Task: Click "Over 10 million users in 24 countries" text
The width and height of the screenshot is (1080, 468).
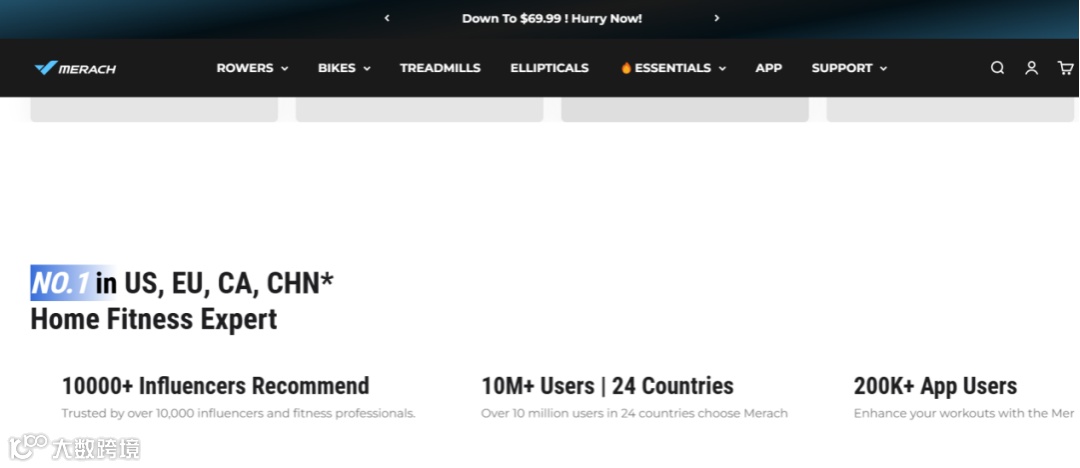Action: coord(634,414)
